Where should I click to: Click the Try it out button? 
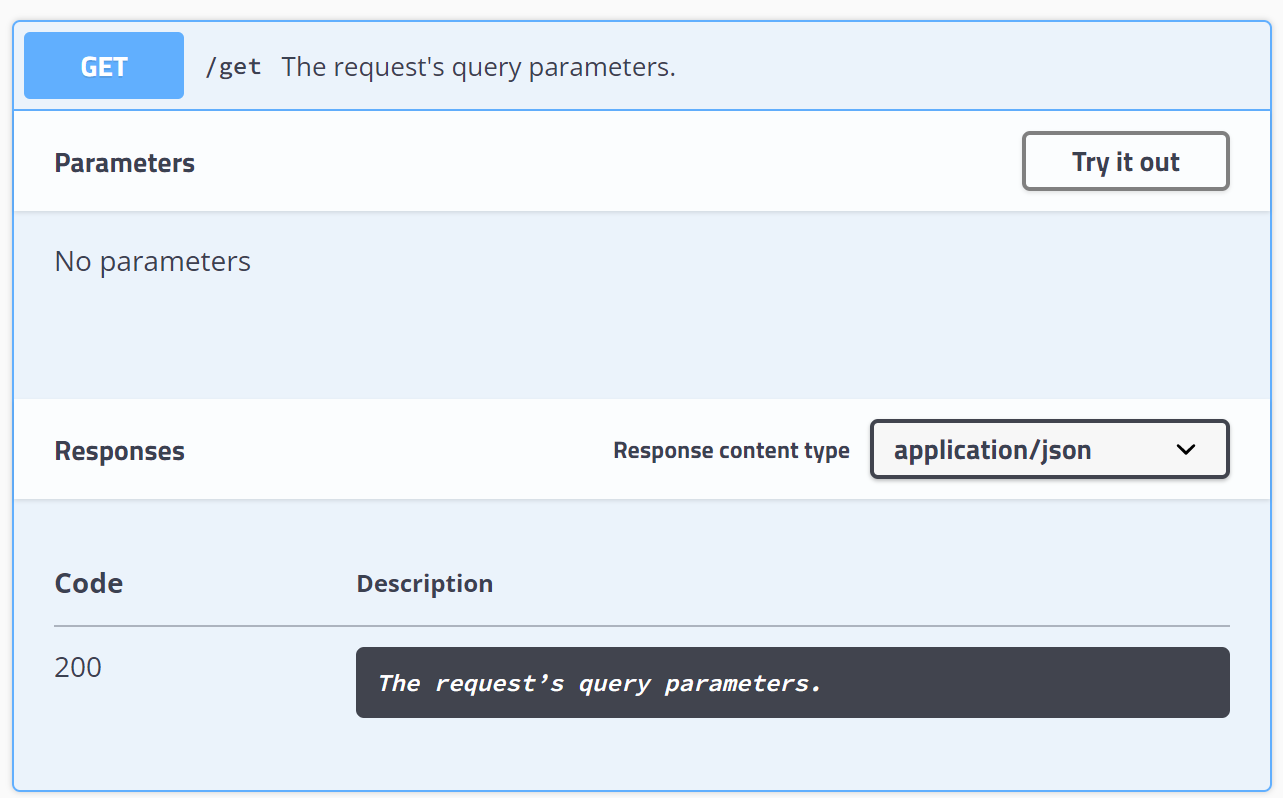click(1125, 162)
